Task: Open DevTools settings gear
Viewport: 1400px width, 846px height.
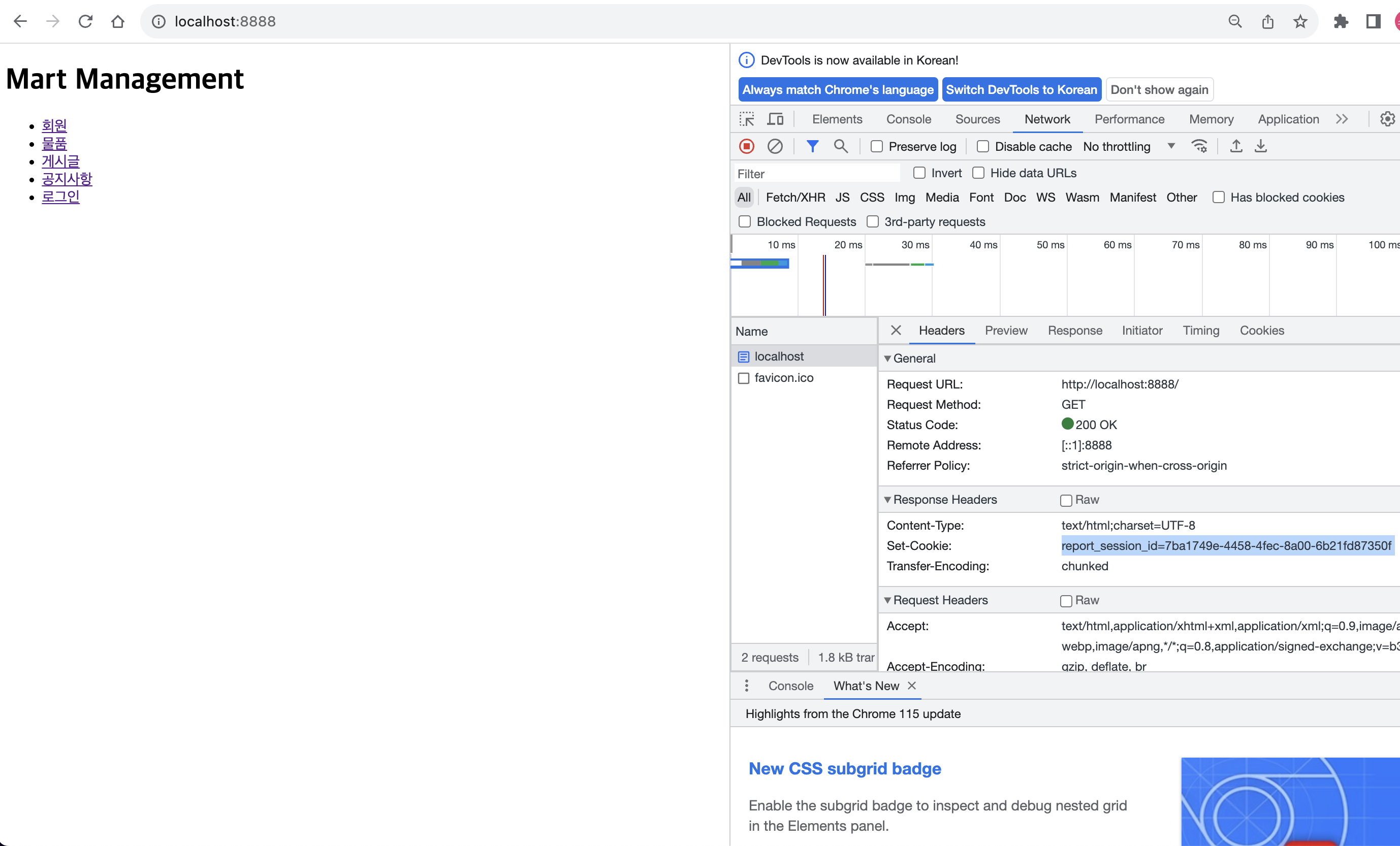Action: (1387, 119)
